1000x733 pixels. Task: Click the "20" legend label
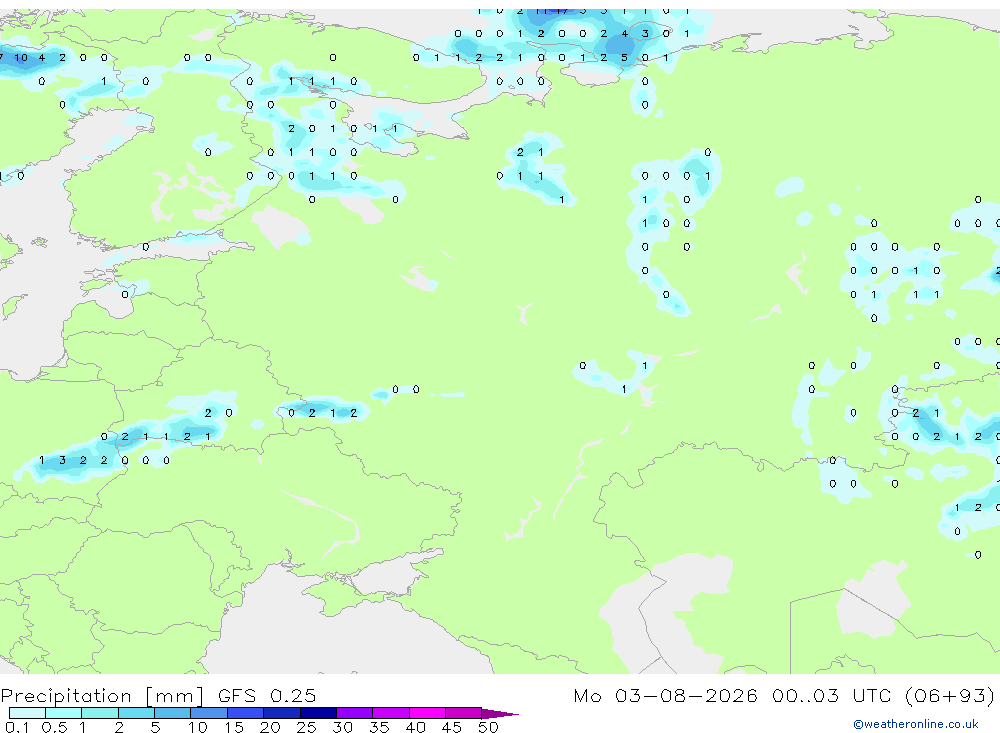[270, 727]
